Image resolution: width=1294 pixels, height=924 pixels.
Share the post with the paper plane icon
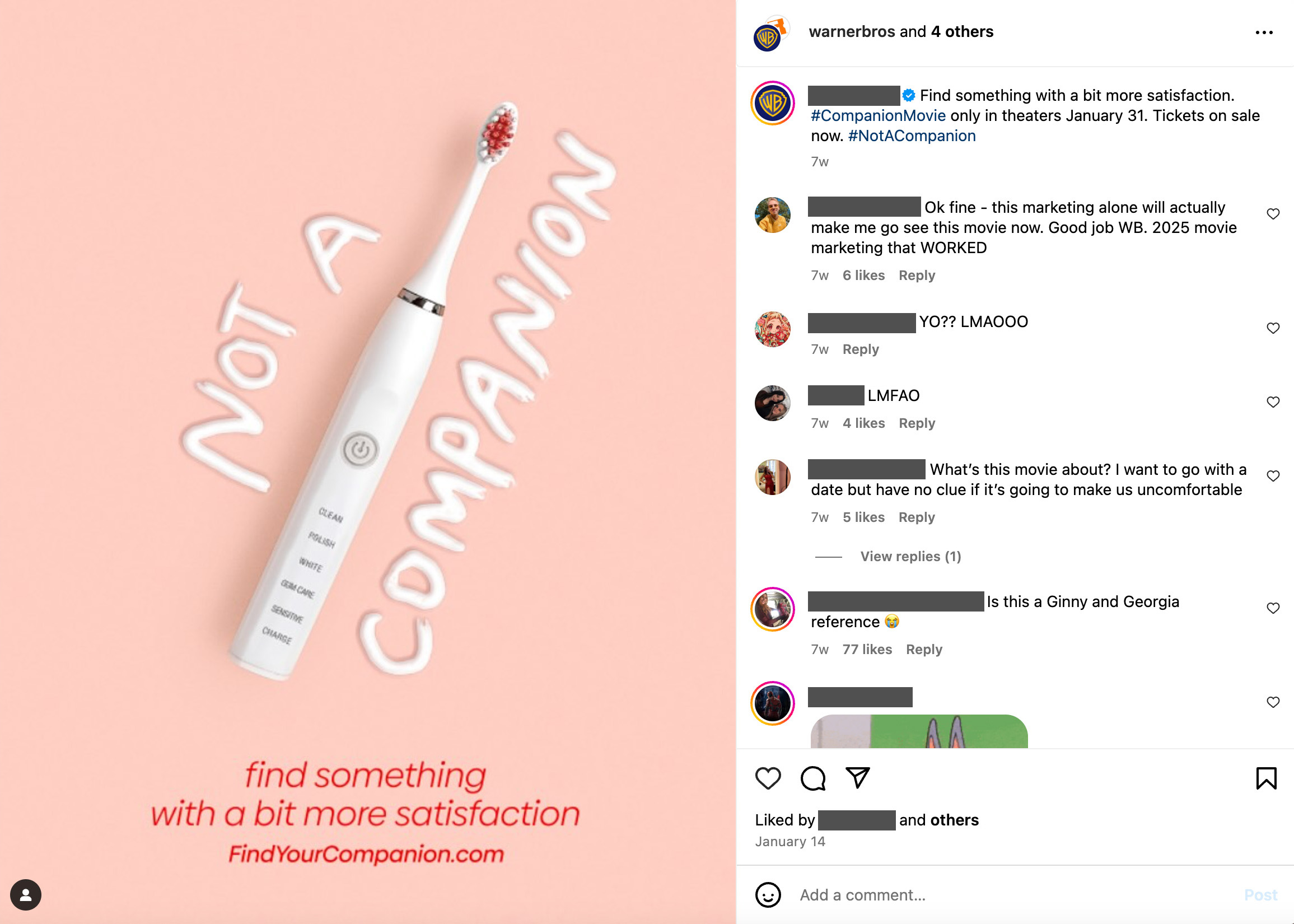pyautogui.click(x=858, y=778)
